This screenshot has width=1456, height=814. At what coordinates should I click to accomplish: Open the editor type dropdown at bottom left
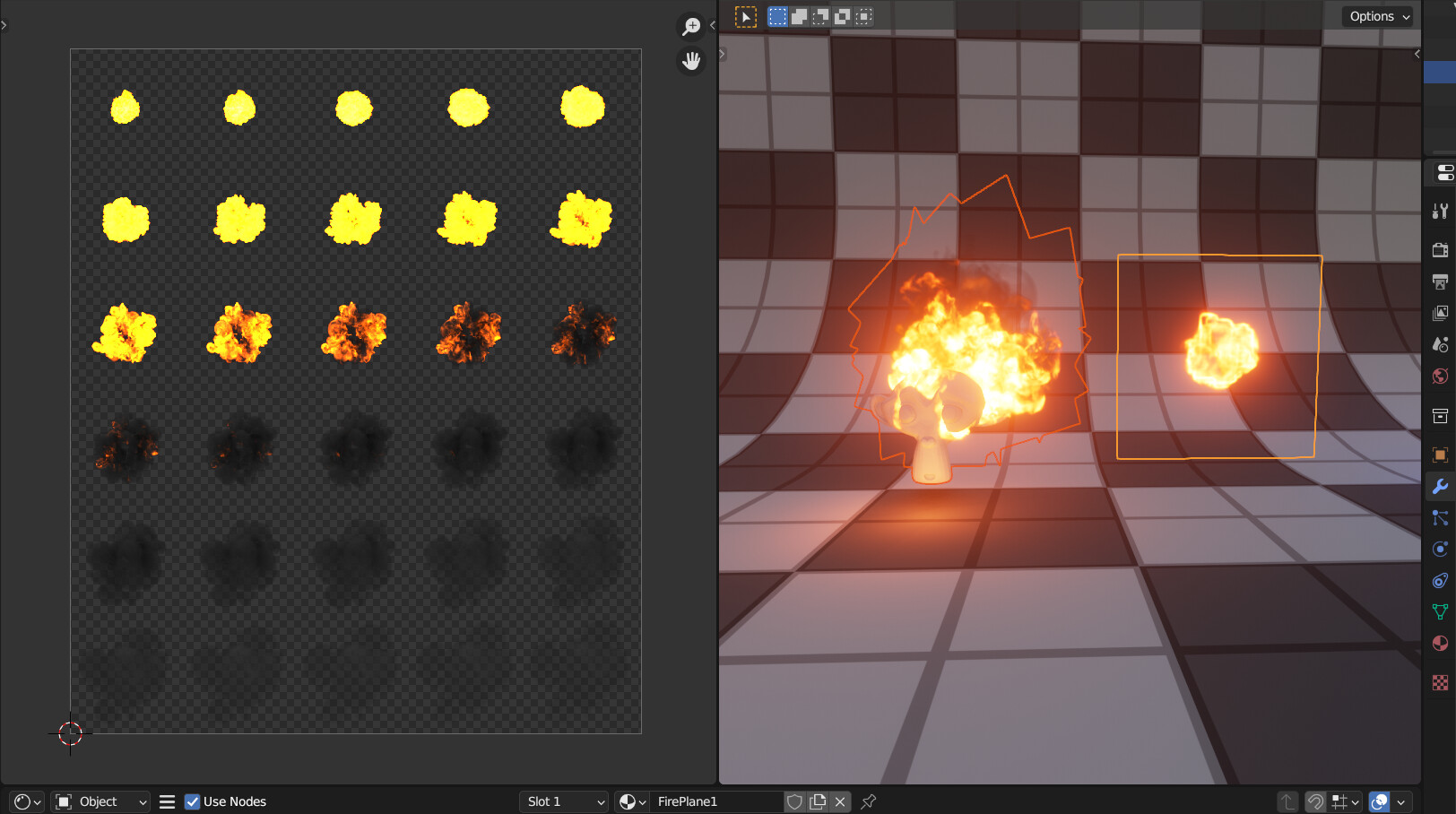(x=25, y=801)
